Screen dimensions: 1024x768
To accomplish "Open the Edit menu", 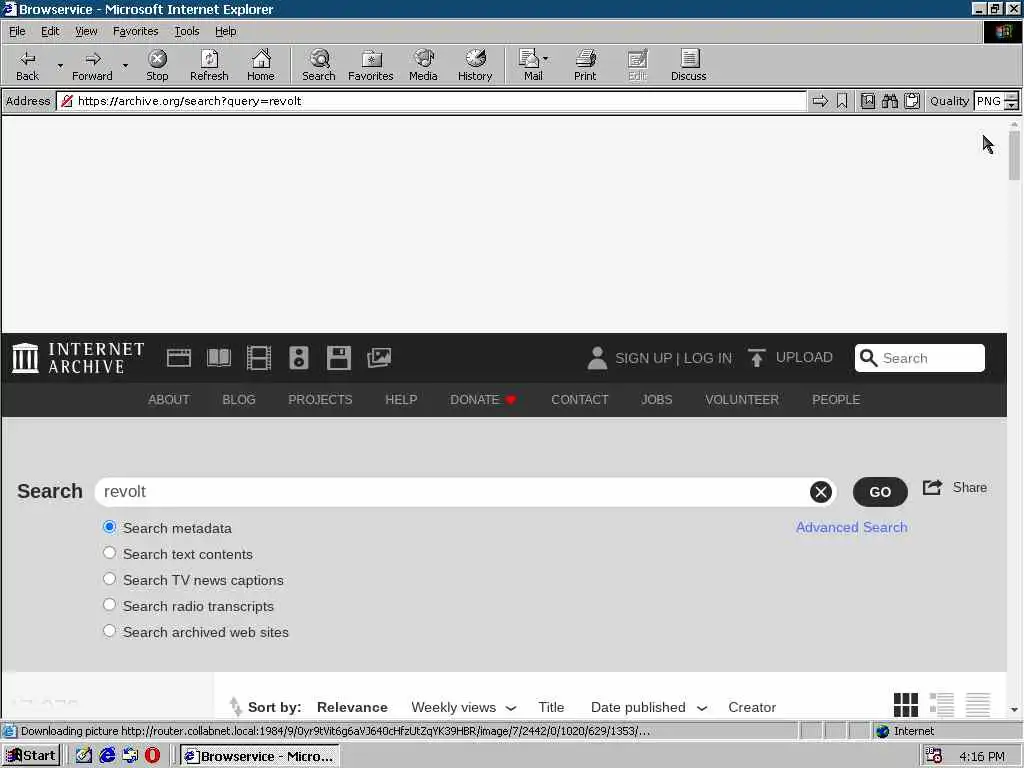I will (x=50, y=31).
